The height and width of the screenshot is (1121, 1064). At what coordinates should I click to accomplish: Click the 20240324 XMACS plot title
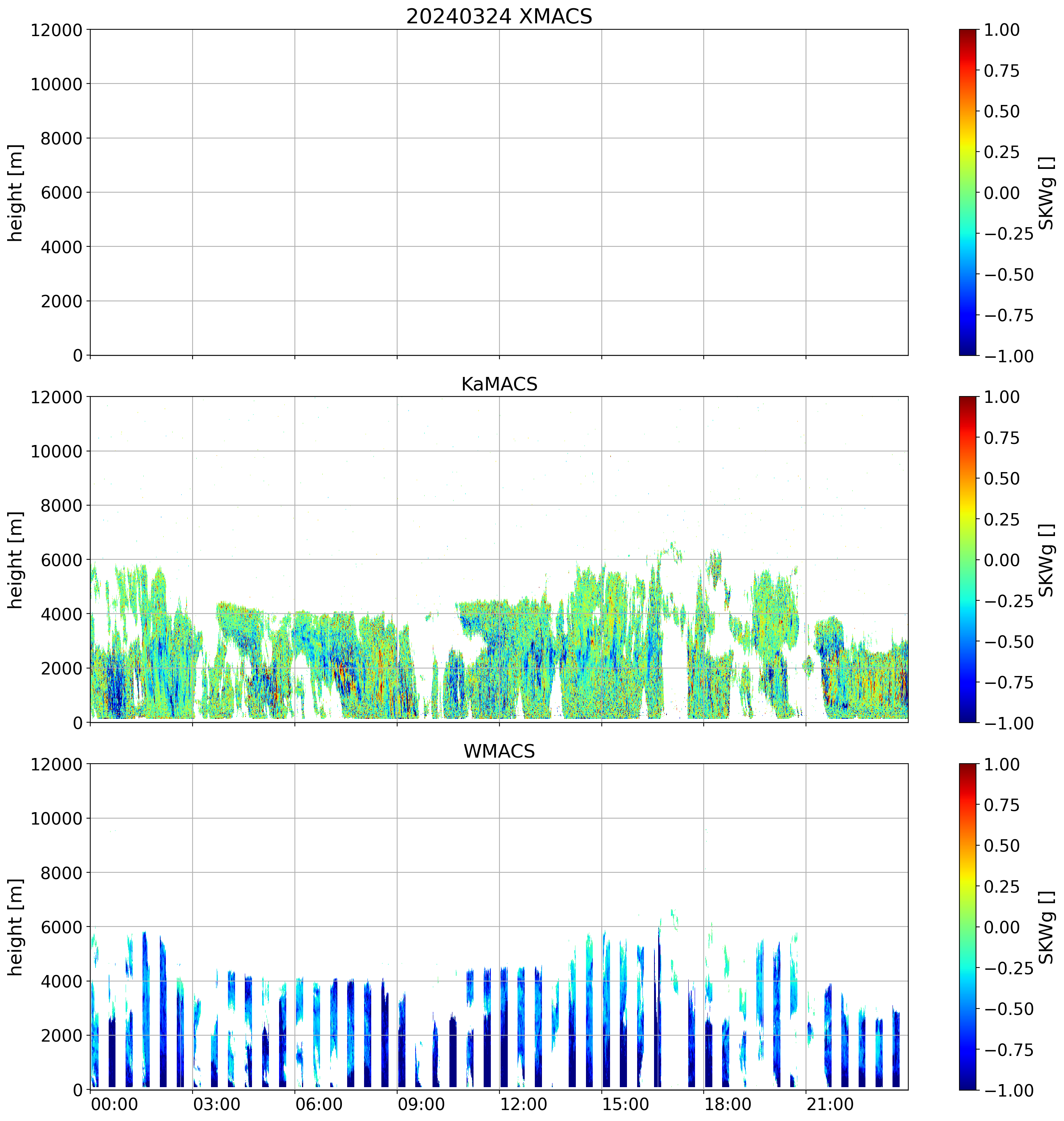click(499, 17)
